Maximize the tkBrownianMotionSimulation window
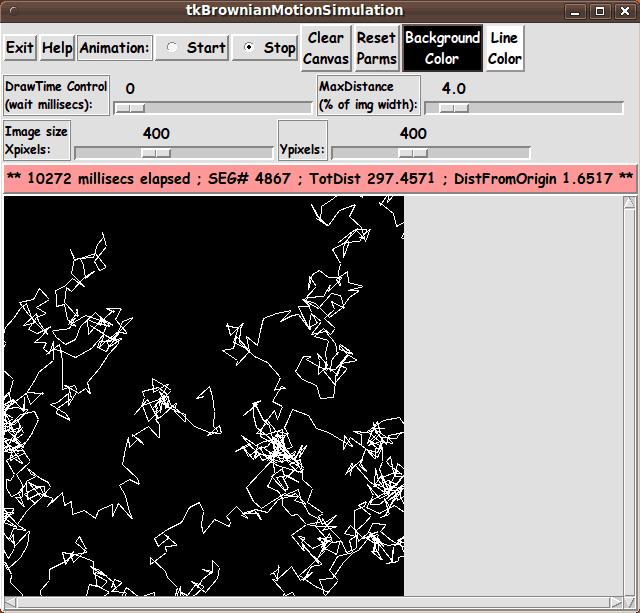The width and height of the screenshot is (640, 613). [x=599, y=11]
